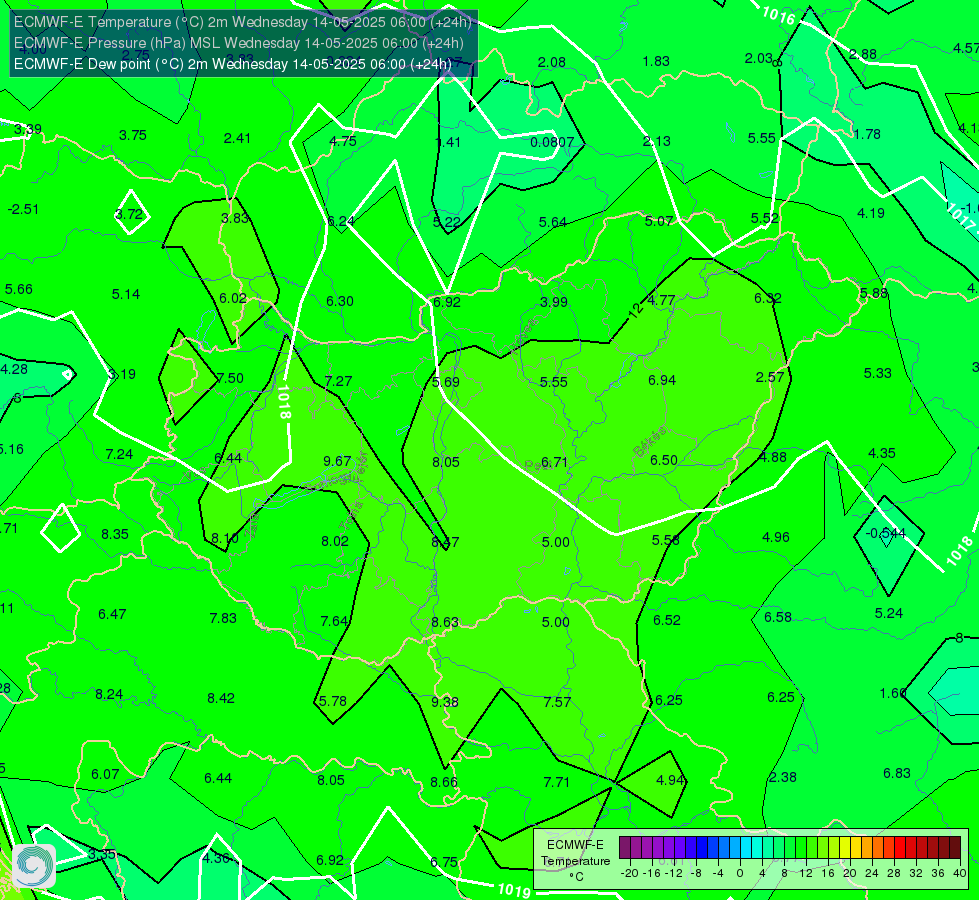979x900 pixels.
Task: Click the 5.24 temperature value
Action: pos(888,613)
